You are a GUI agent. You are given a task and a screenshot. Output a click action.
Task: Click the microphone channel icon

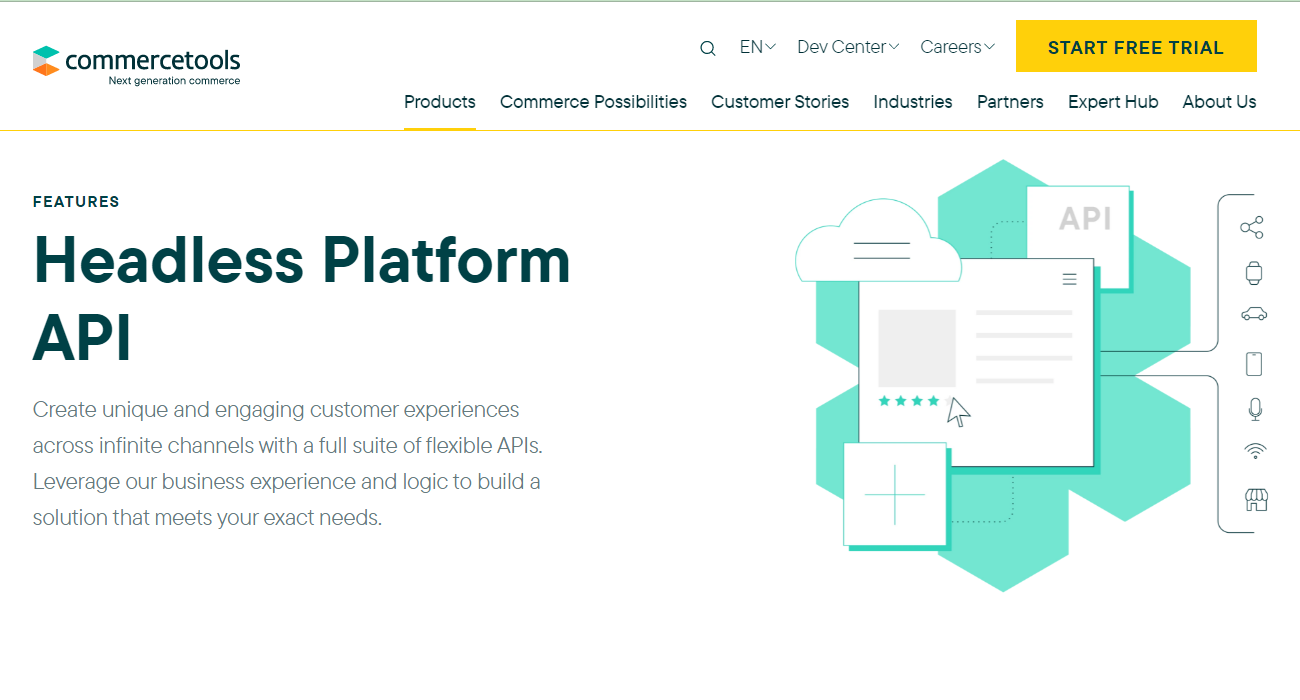pyautogui.click(x=1255, y=409)
